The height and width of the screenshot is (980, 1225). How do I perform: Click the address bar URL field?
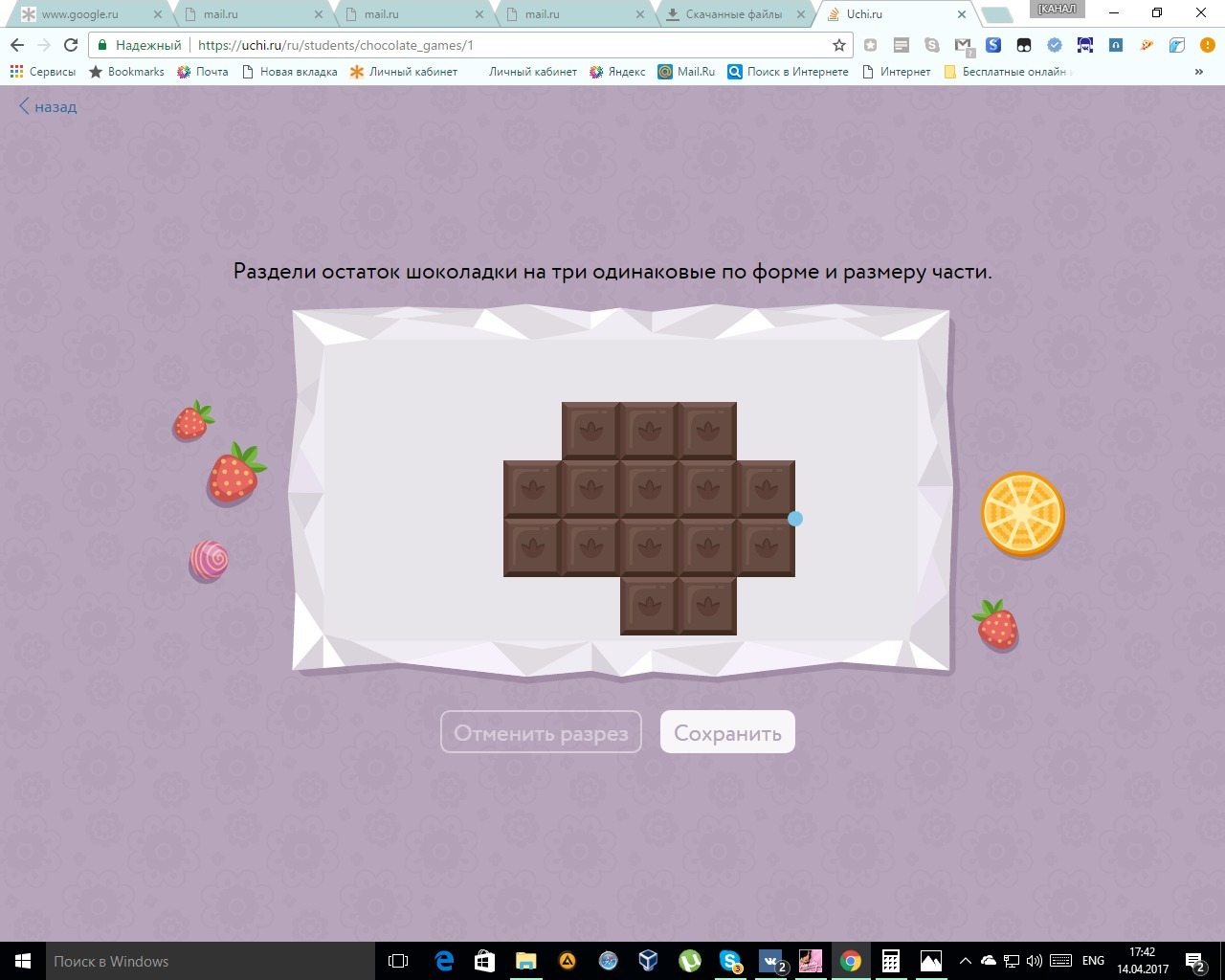click(x=507, y=45)
